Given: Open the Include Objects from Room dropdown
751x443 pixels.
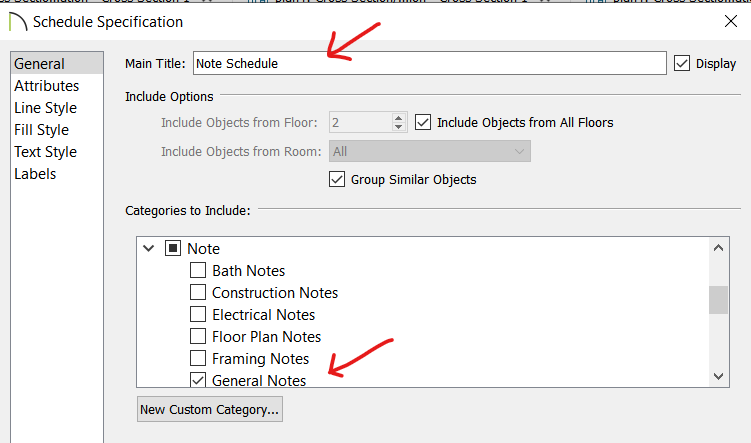Looking at the screenshot, I should pos(430,151).
